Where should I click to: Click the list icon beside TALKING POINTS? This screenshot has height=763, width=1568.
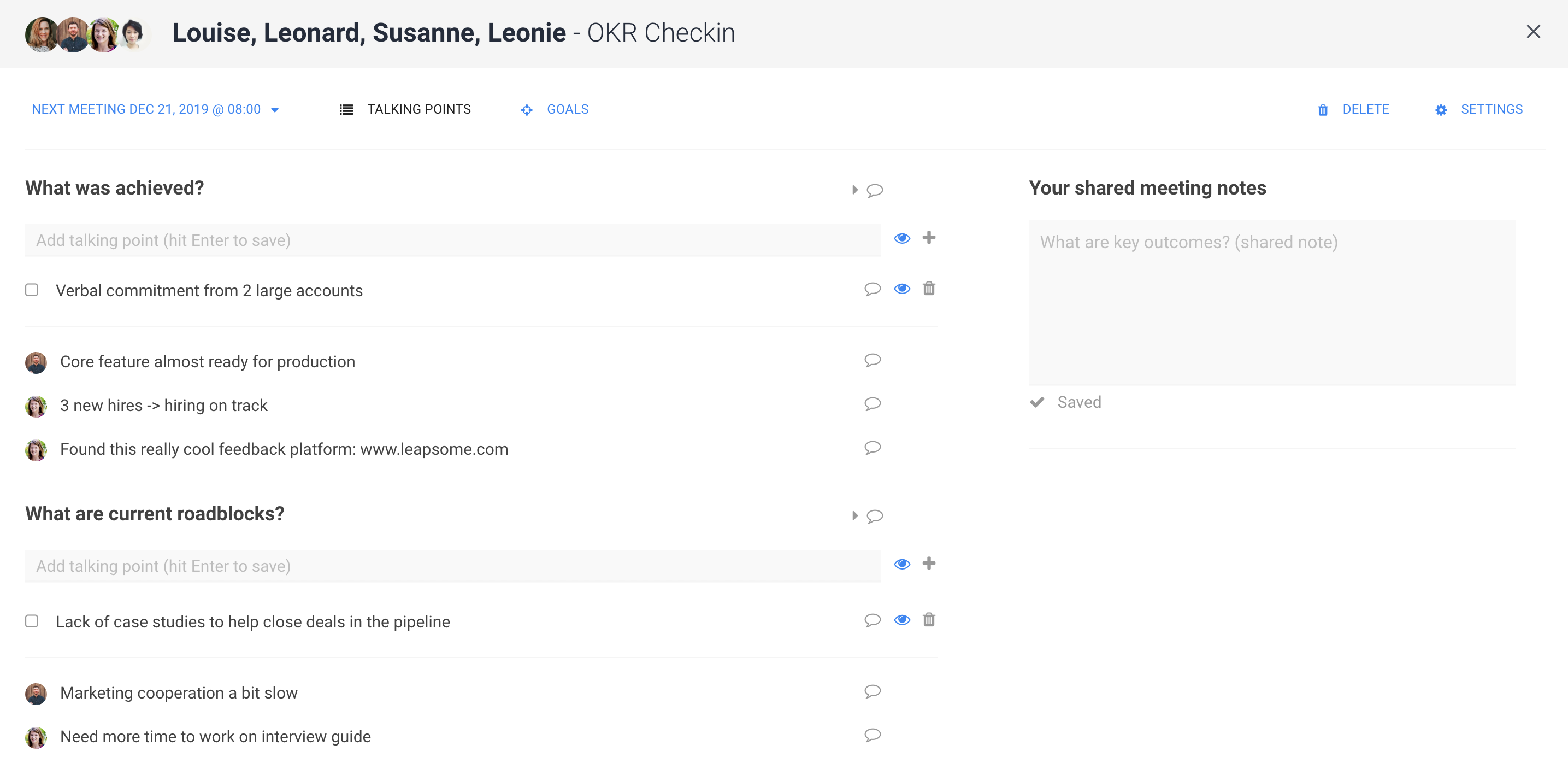click(346, 110)
